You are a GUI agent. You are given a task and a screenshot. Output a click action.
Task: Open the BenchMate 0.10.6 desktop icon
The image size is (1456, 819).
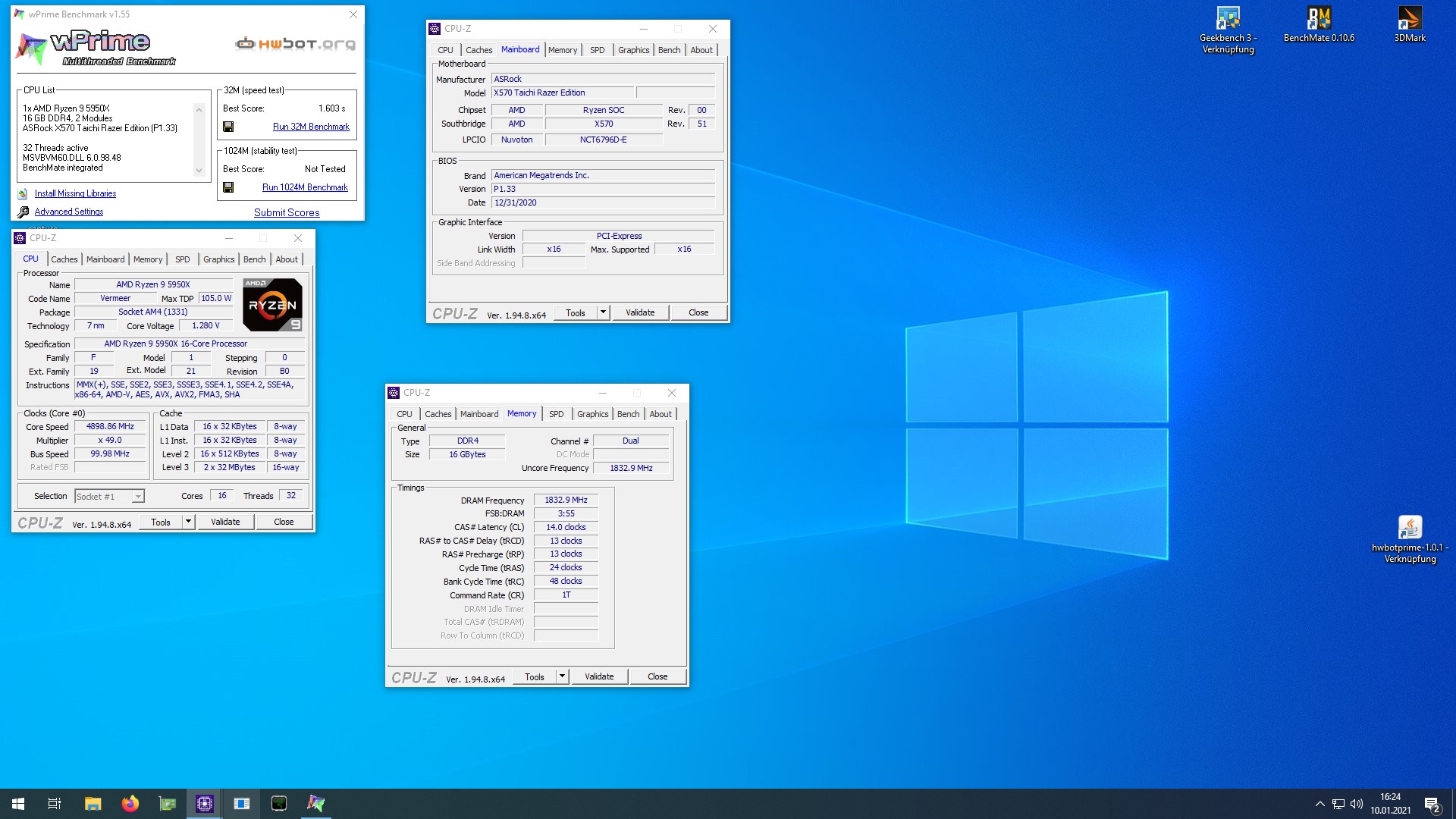[1319, 25]
